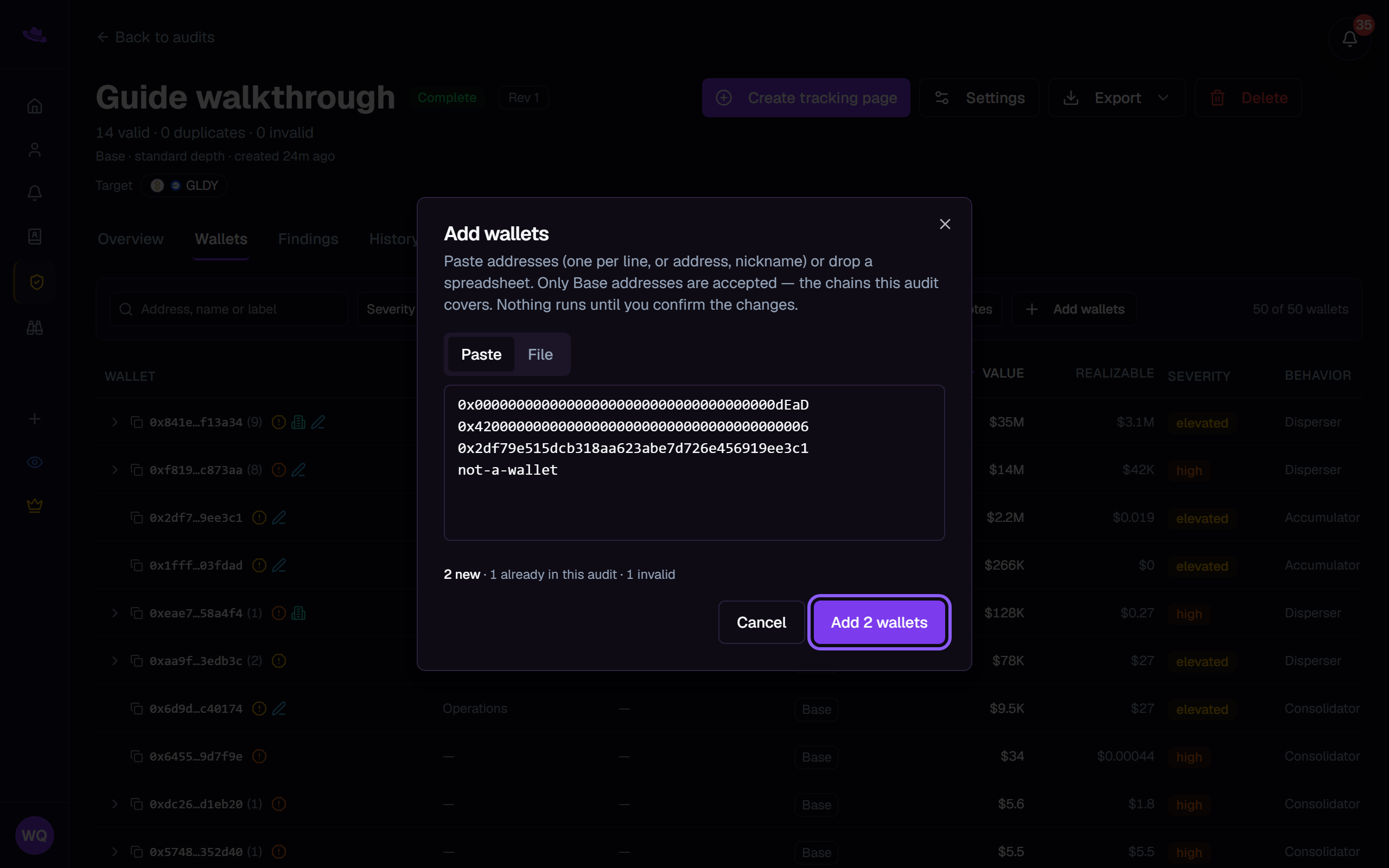Image resolution: width=1389 pixels, height=868 pixels.
Task: Show warning icon on 0x6455…9d7f9e
Action: [259, 756]
